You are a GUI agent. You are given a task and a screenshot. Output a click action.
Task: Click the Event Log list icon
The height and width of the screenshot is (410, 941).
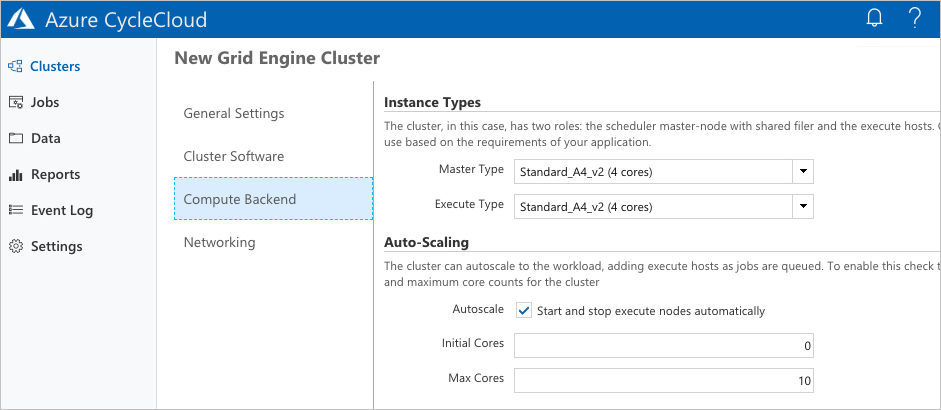[15, 211]
